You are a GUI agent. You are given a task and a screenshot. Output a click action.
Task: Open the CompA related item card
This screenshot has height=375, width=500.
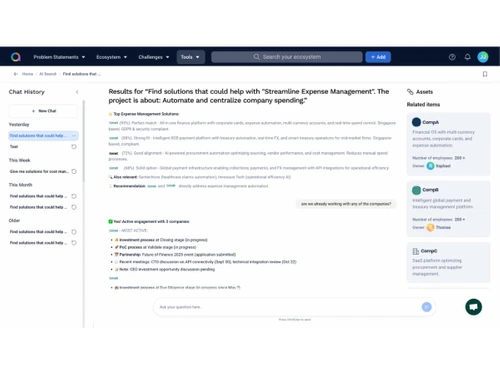coord(448,144)
